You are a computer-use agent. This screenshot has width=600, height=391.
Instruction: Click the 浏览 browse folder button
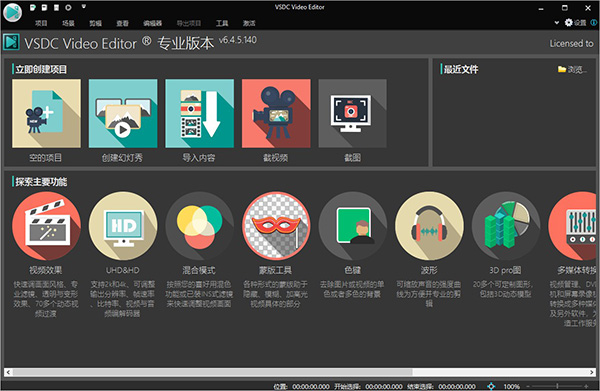tap(572, 69)
